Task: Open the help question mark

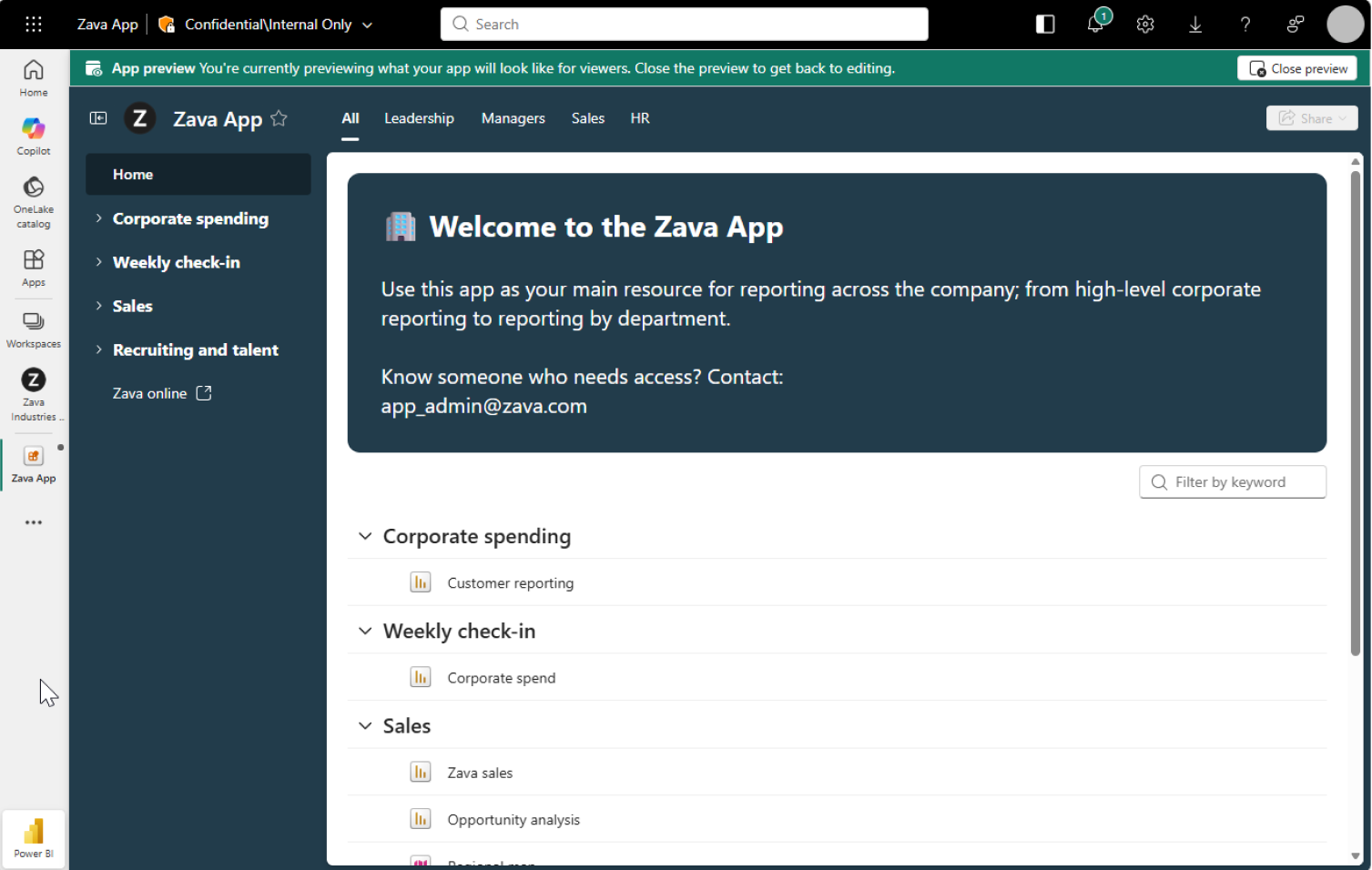Action: pos(1245,25)
